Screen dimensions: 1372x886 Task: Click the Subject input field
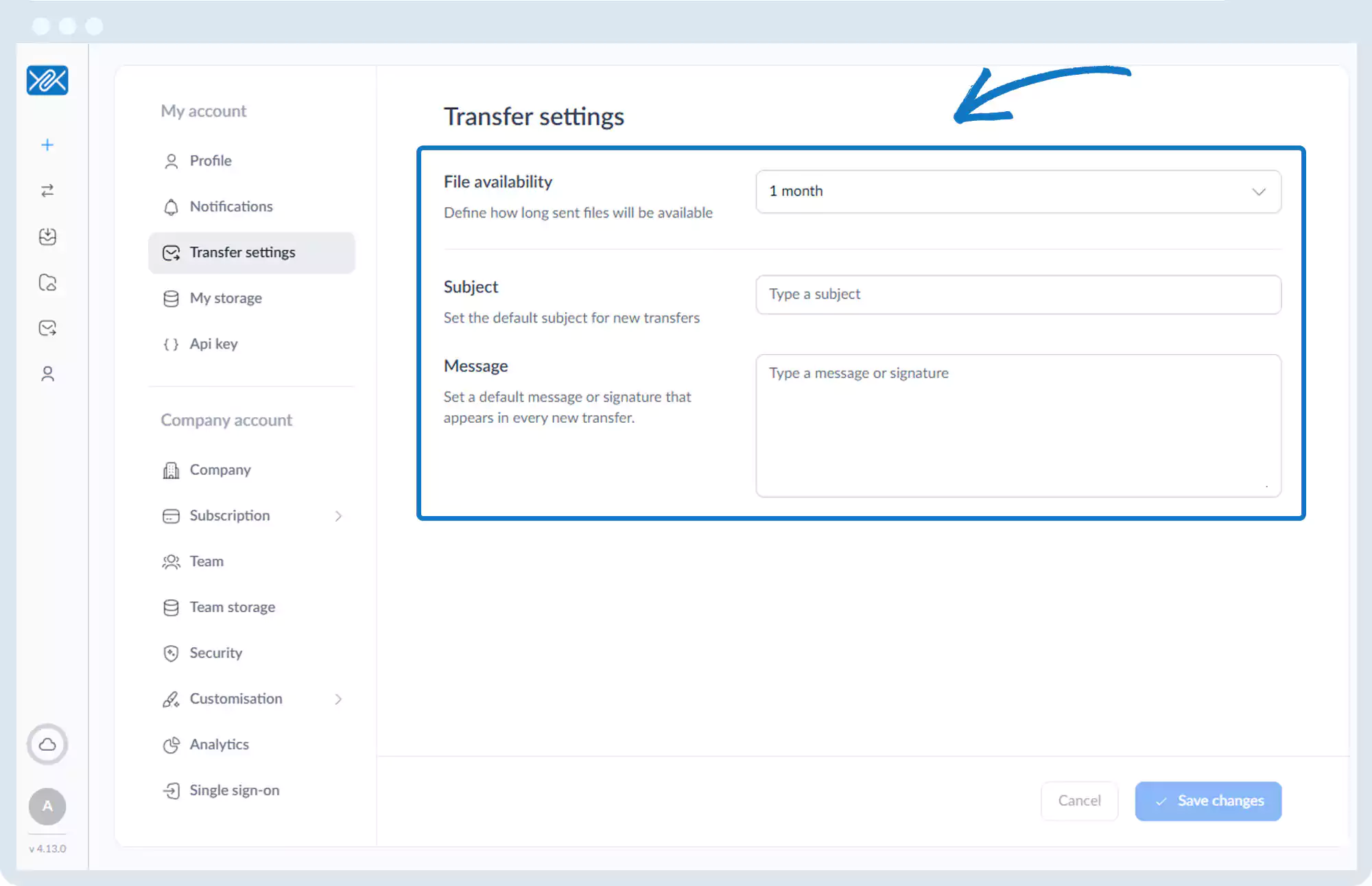point(1018,294)
